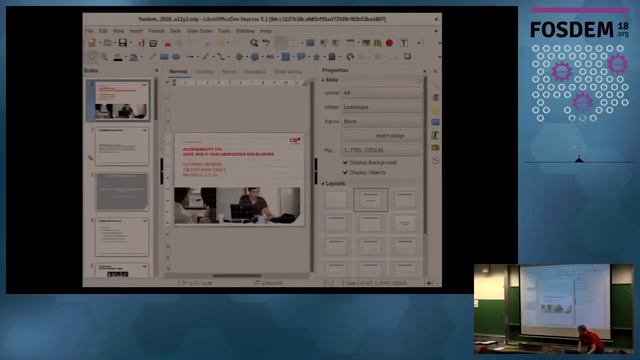The height and width of the screenshot is (360, 640).
Task: Click the Slides panel vertical scrollbar
Action: (156, 100)
